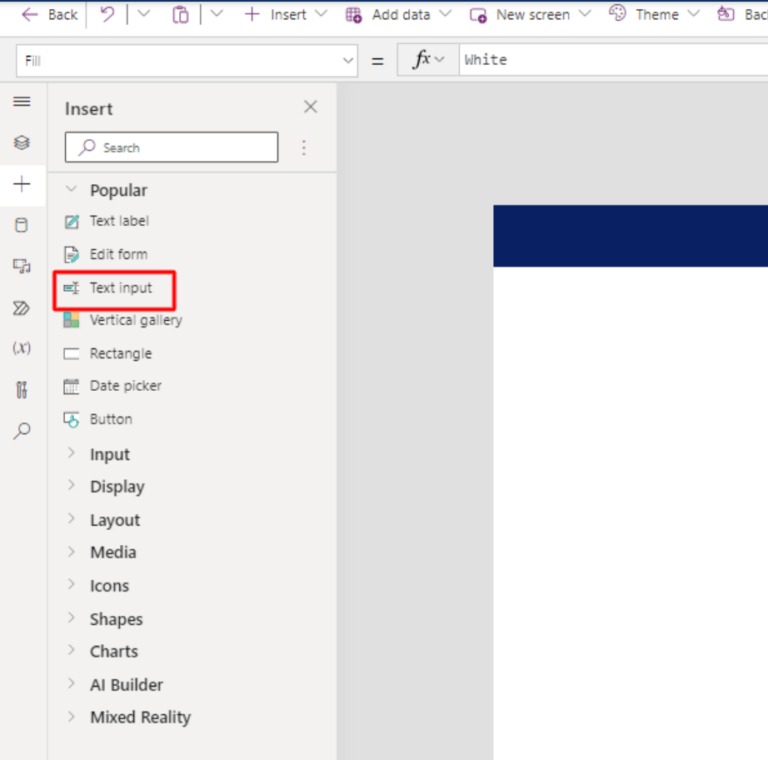Viewport: 768px width, 760px height.
Task: Open Advanced tools icon in left rail
Action: (22, 390)
